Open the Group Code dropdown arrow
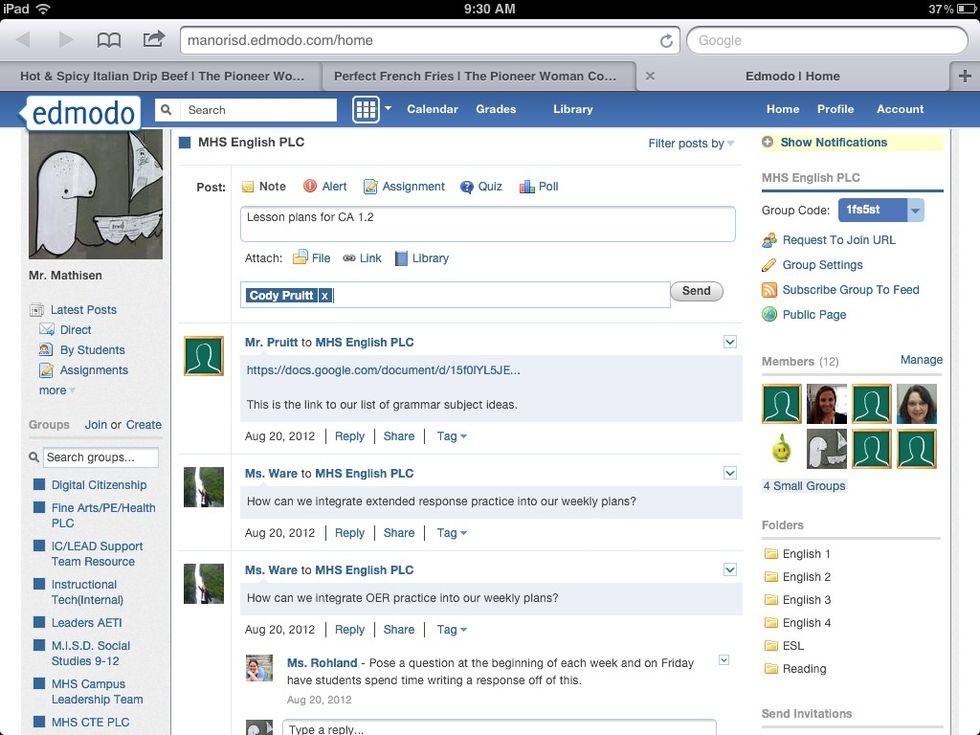Image resolution: width=980 pixels, height=735 pixels. point(915,211)
